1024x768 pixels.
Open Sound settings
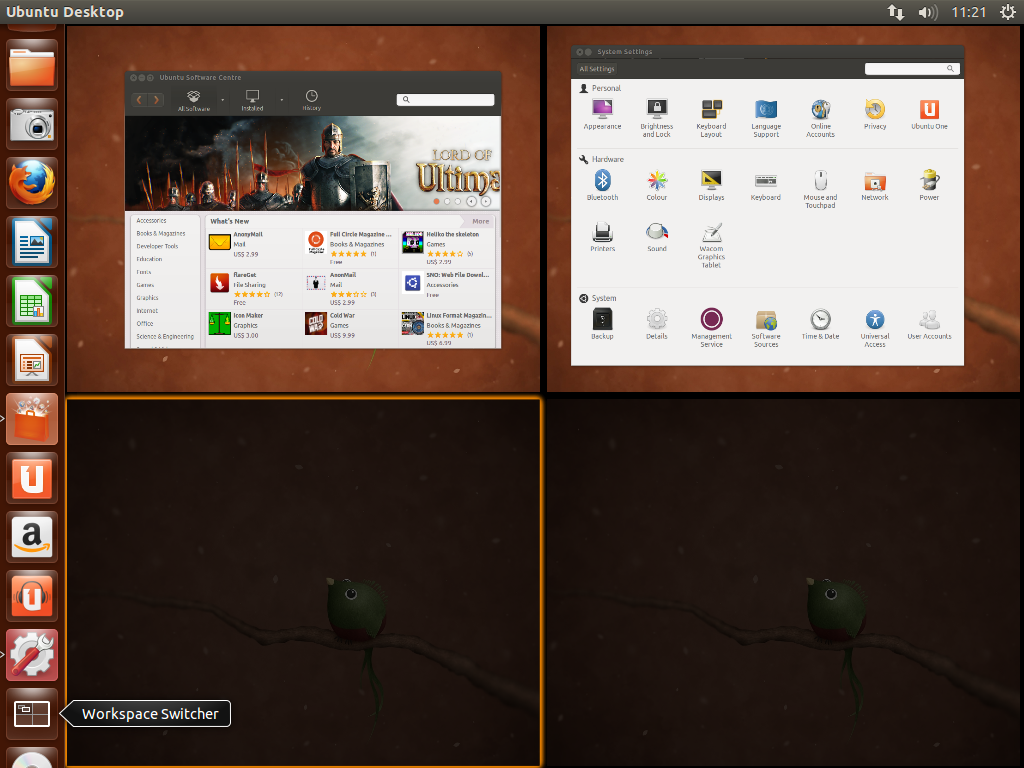pos(656,237)
